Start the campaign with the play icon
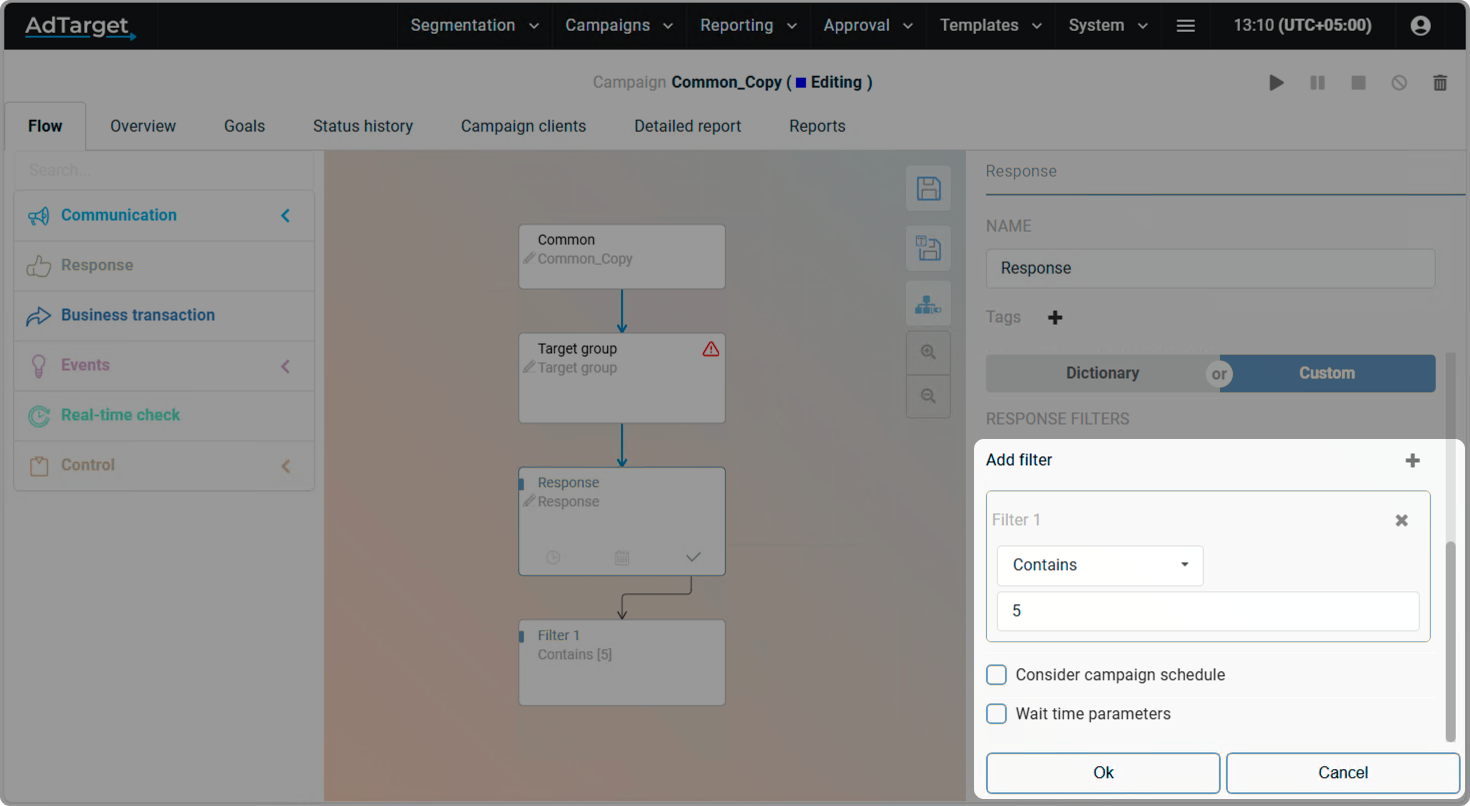This screenshot has height=806, width=1470. (1276, 83)
